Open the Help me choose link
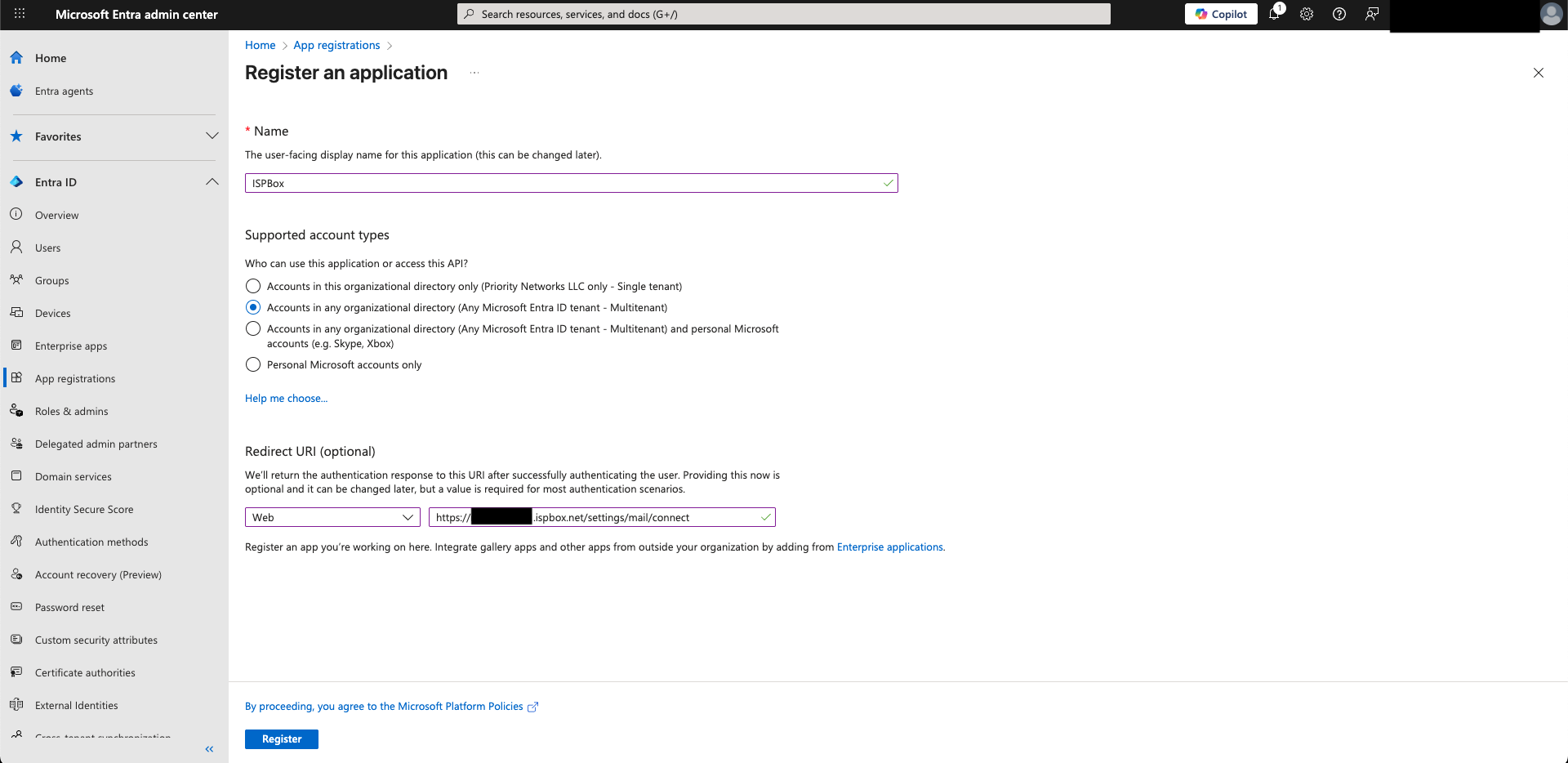The width and height of the screenshot is (1568, 763). point(286,398)
